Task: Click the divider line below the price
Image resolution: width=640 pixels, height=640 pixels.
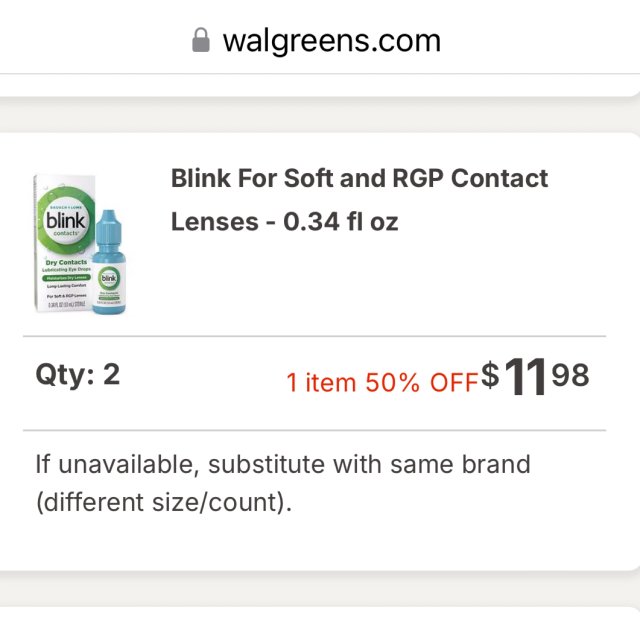Action: 320,431
